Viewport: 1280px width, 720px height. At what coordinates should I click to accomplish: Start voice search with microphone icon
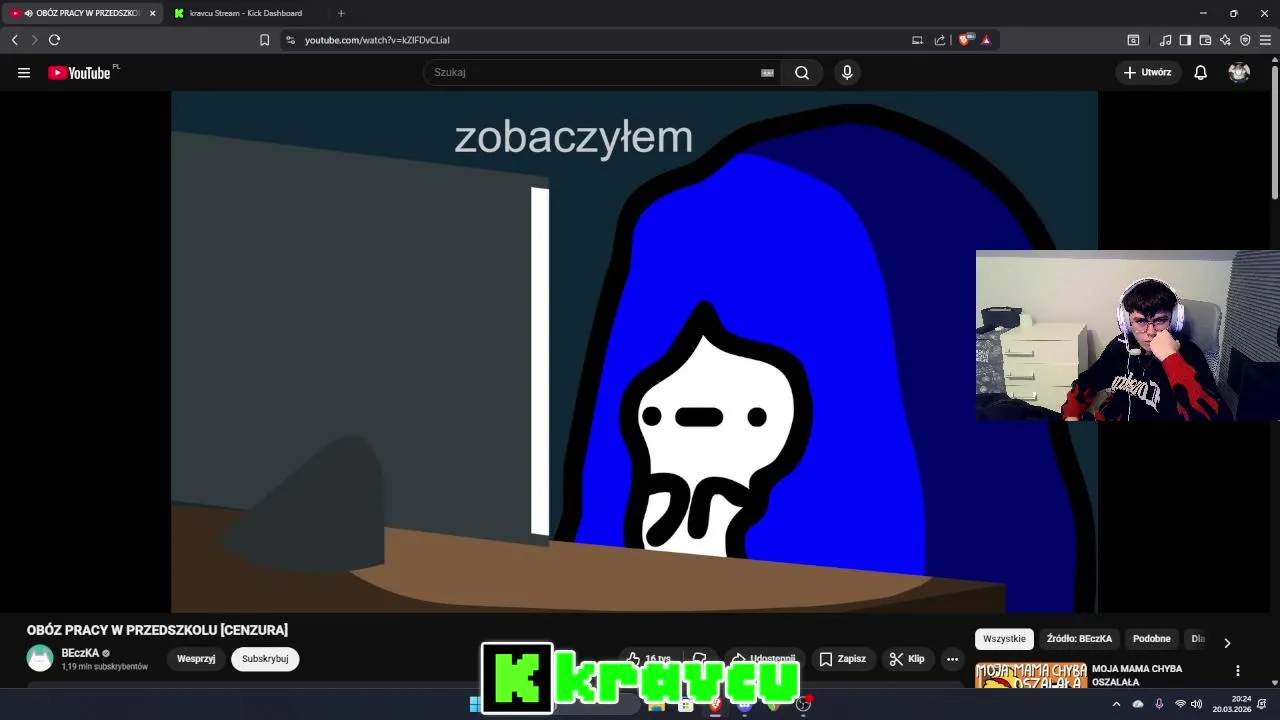click(847, 72)
